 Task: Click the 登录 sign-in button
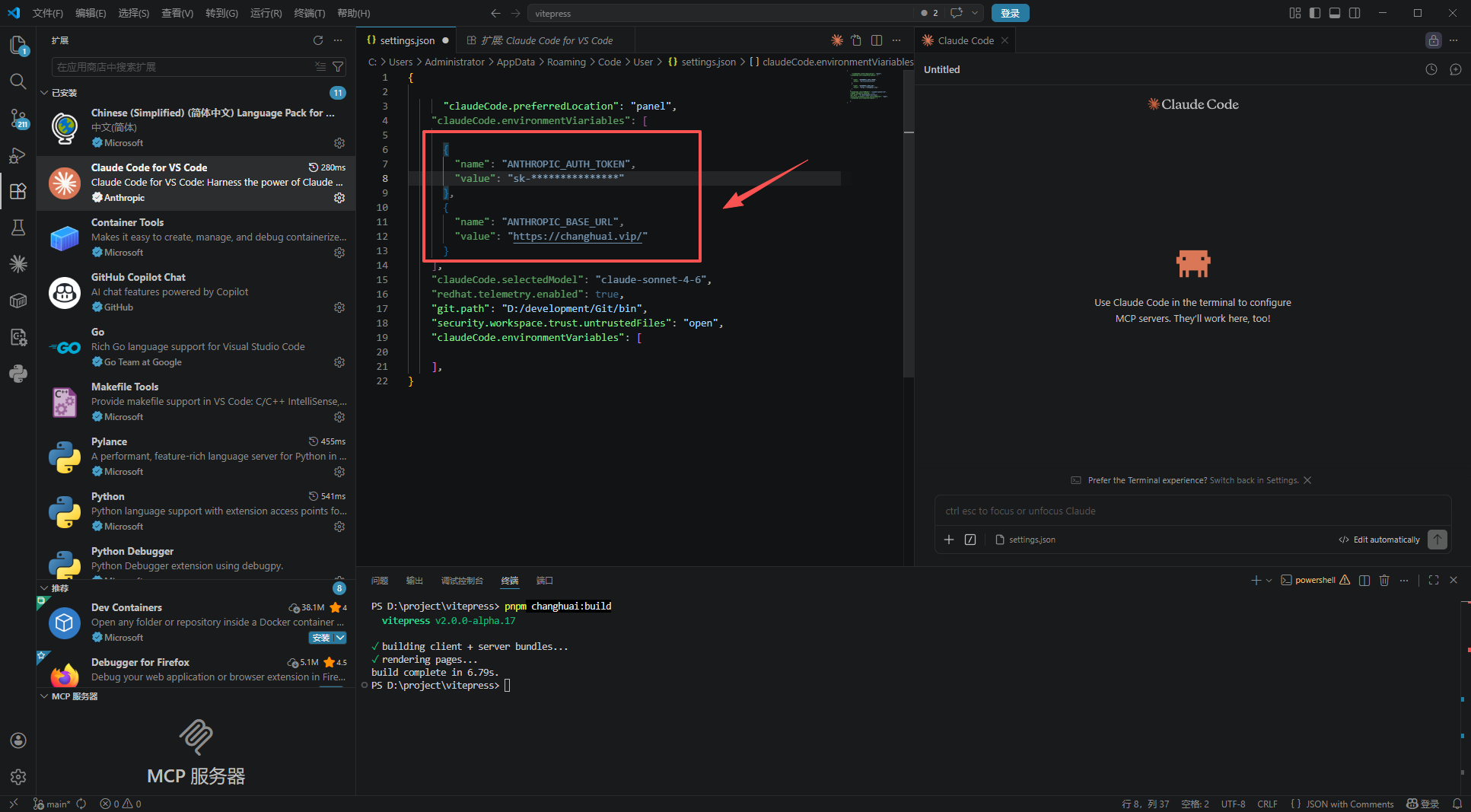coord(1010,13)
